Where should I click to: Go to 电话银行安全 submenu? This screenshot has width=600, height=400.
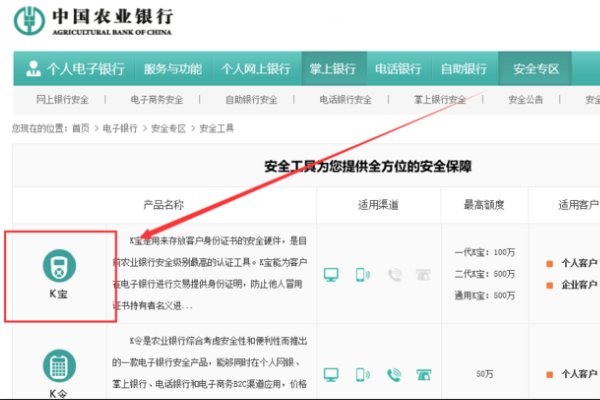coord(346,100)
